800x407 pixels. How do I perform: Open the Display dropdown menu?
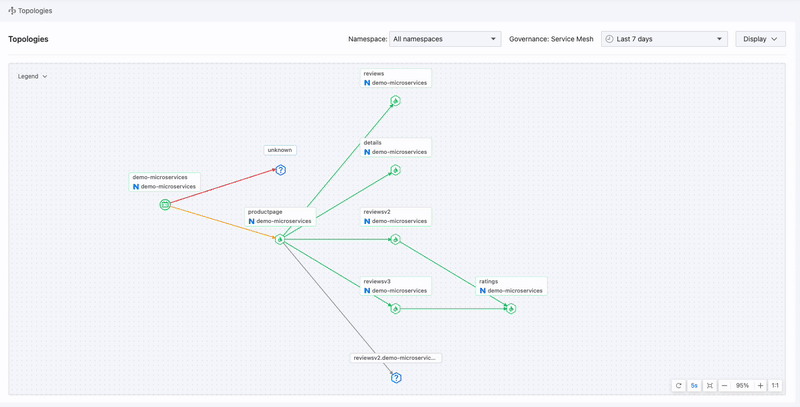click(760, 39)
